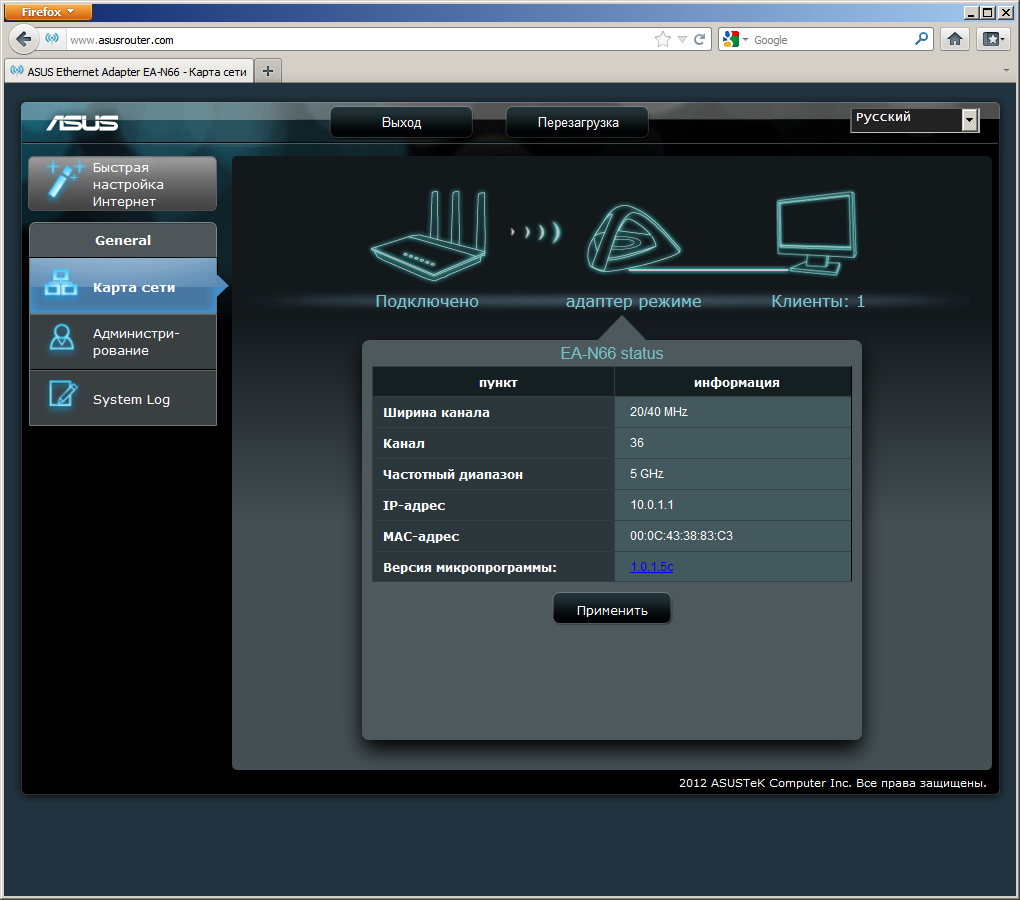This screenshot has height=900, width=1020.
Task: Click the router antenna icon
Action: point(429,235)
